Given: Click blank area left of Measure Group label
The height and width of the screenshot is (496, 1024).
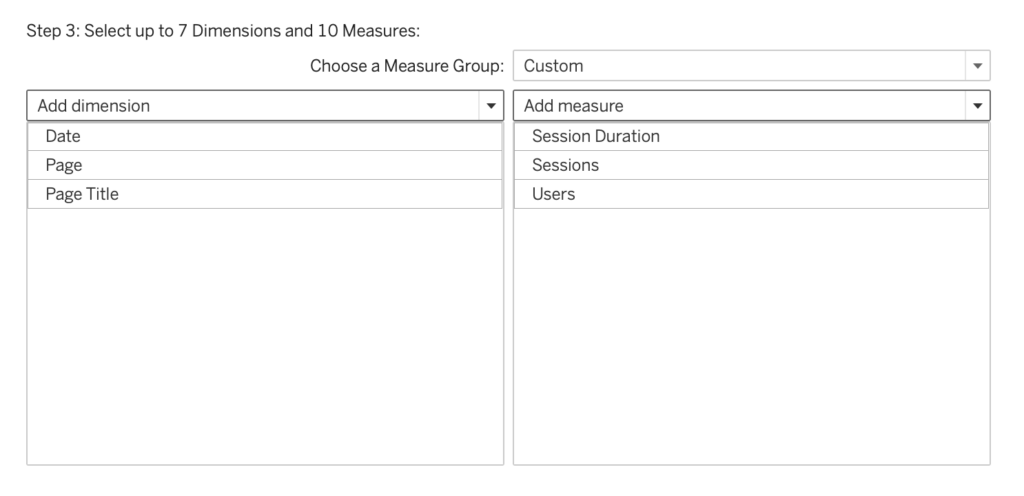Looking at the screenshot, I should tap(150, 66).
